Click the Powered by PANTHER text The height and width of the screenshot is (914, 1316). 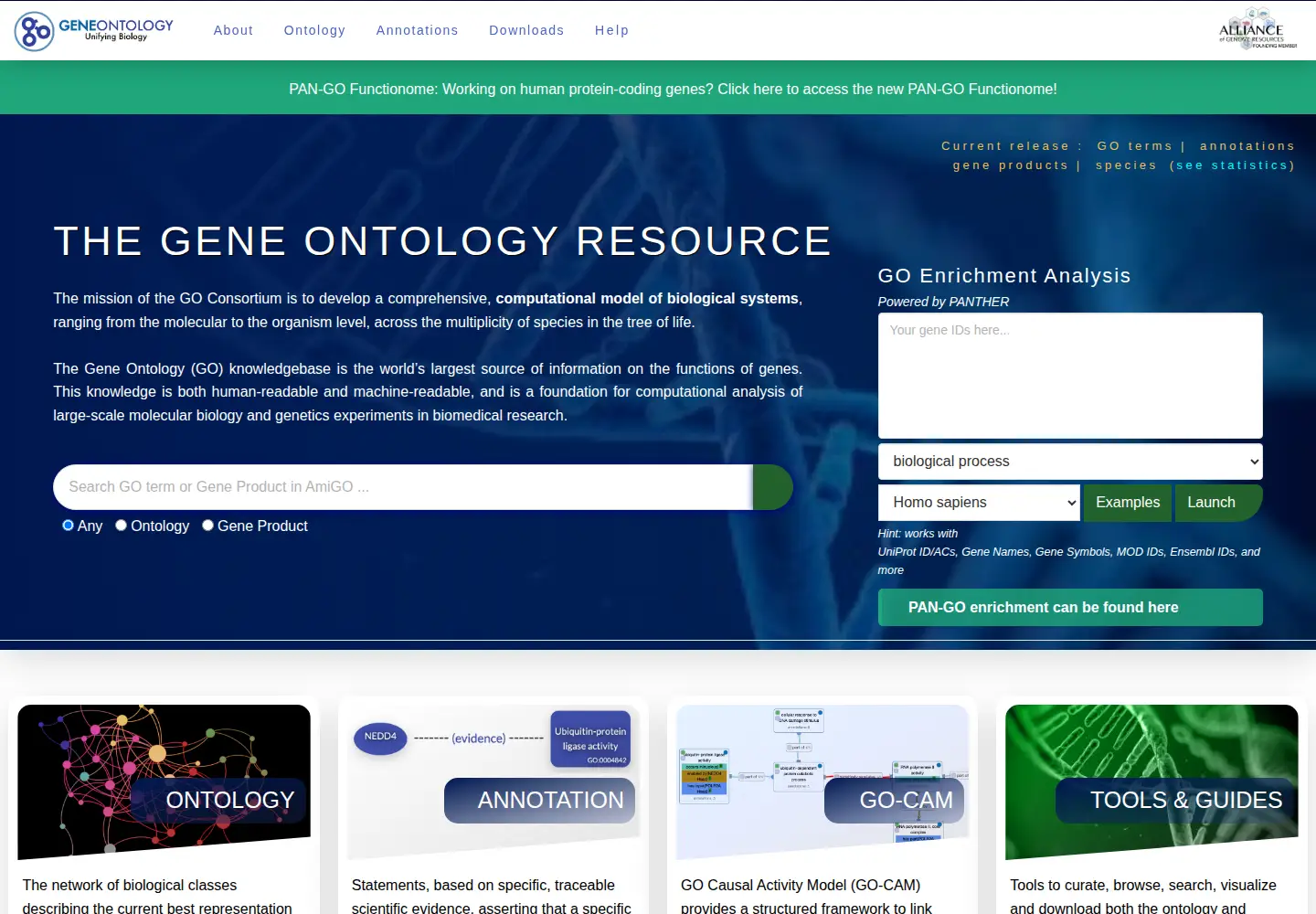pos(943,302)
